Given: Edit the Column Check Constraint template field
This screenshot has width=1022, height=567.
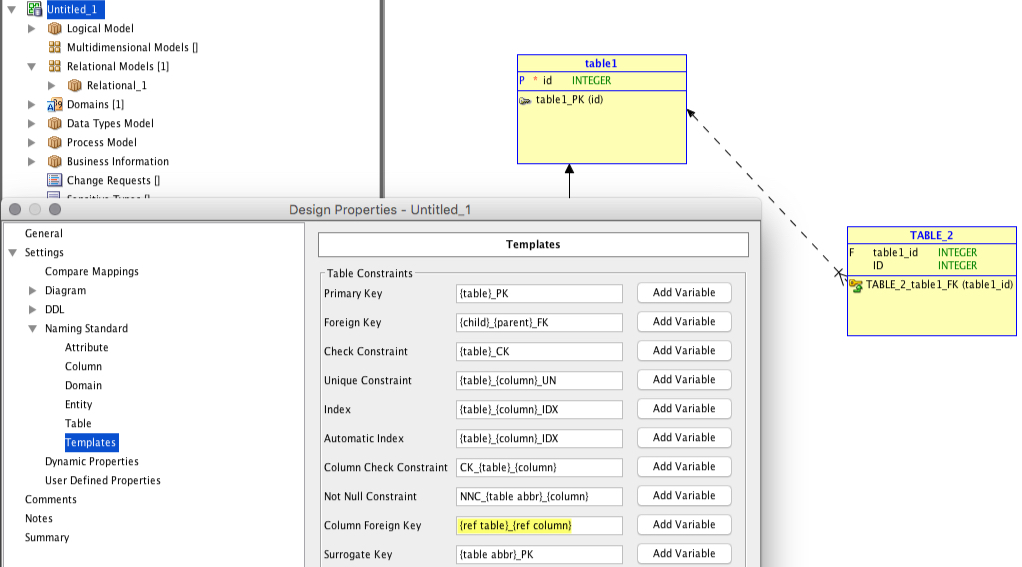Looking at the screenshot, I should pos(539,468).
